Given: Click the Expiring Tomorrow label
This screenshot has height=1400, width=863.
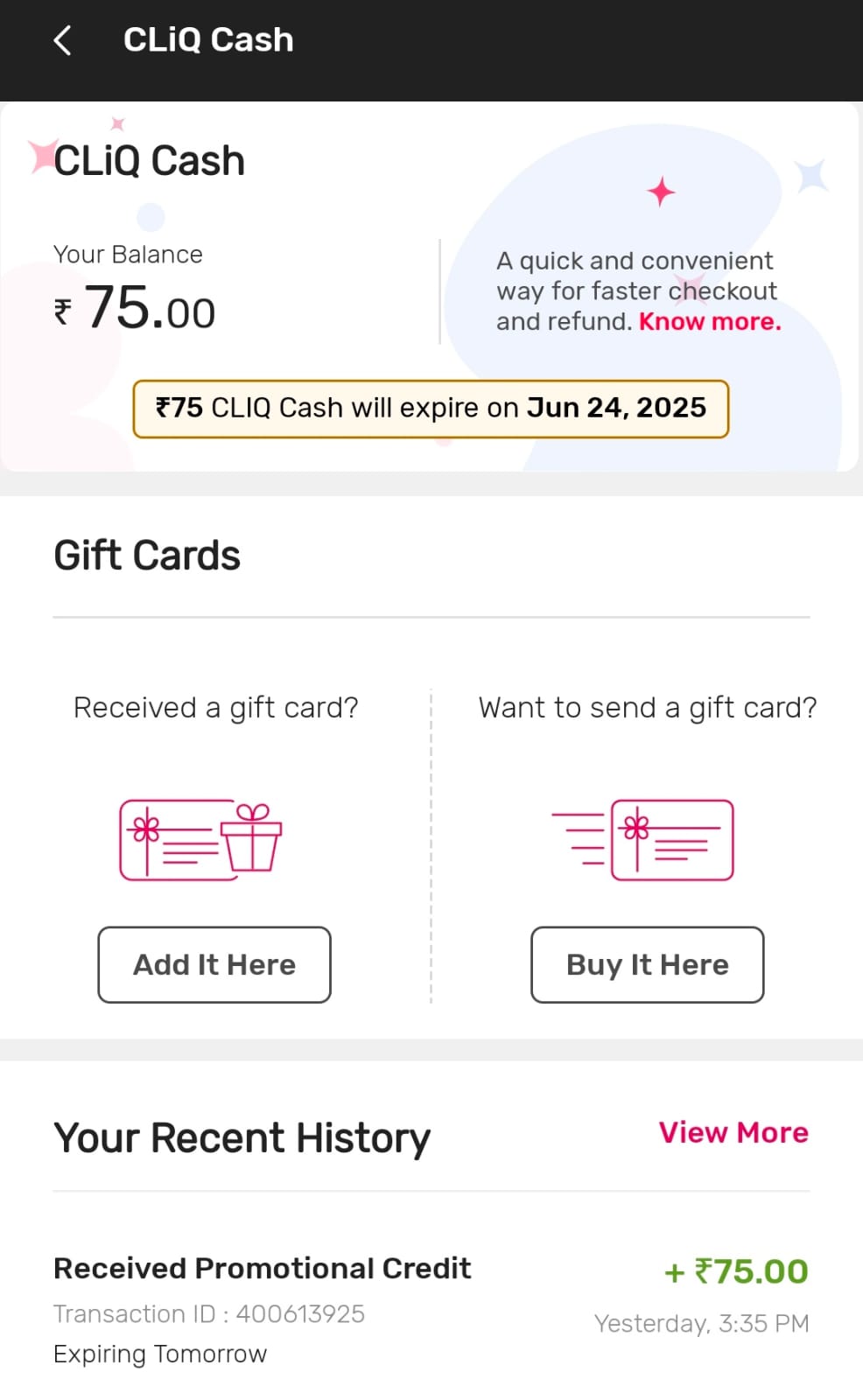Looking at the screenshot, I should [x=160, y=1354].
